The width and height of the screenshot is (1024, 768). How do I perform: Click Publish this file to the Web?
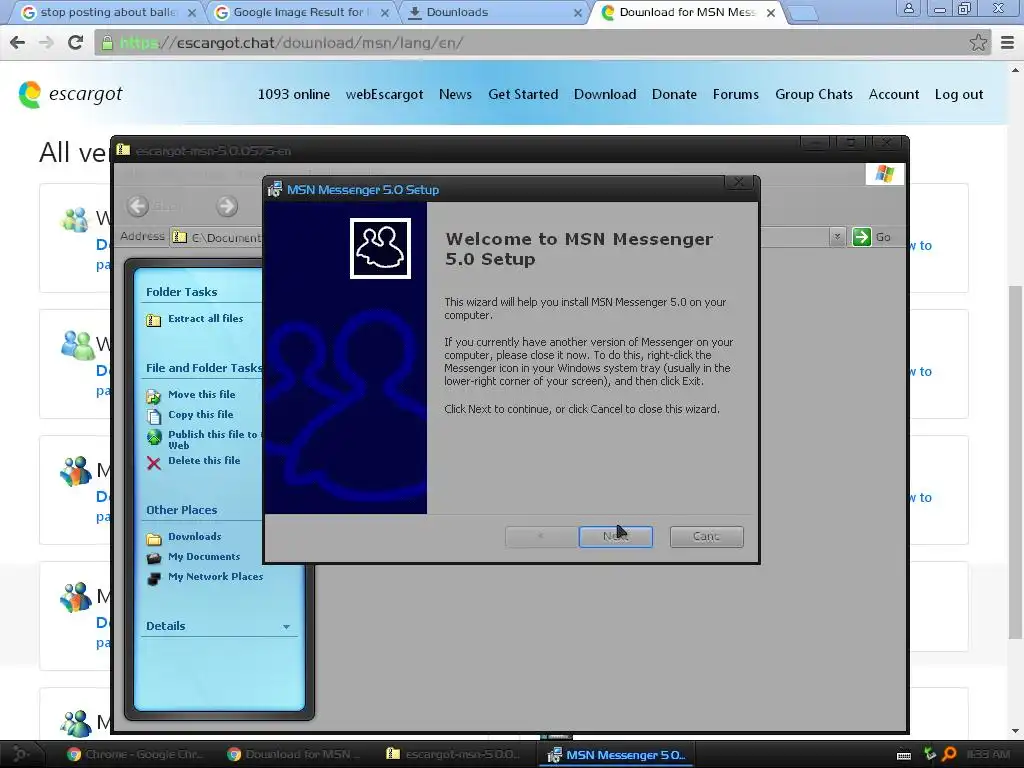coord(214,440)
